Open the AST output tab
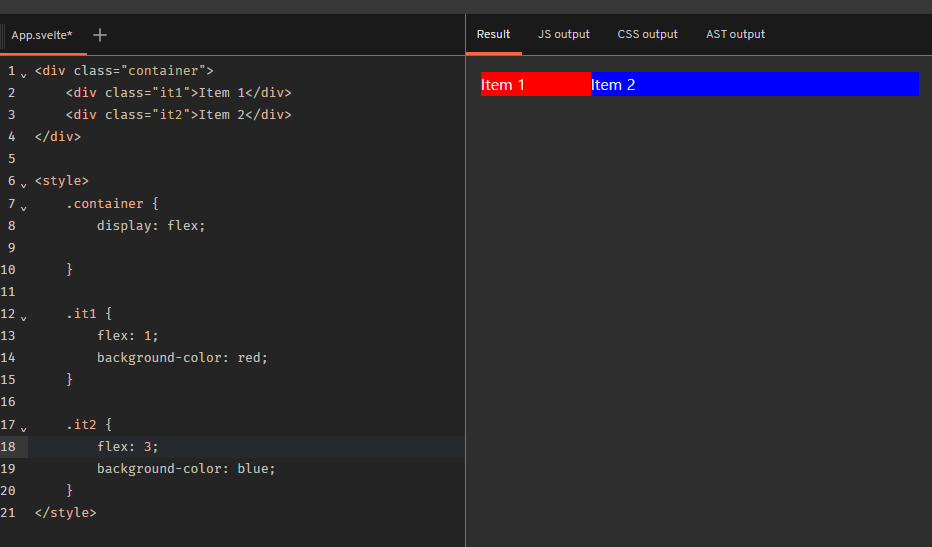 (x=735, y=34)
